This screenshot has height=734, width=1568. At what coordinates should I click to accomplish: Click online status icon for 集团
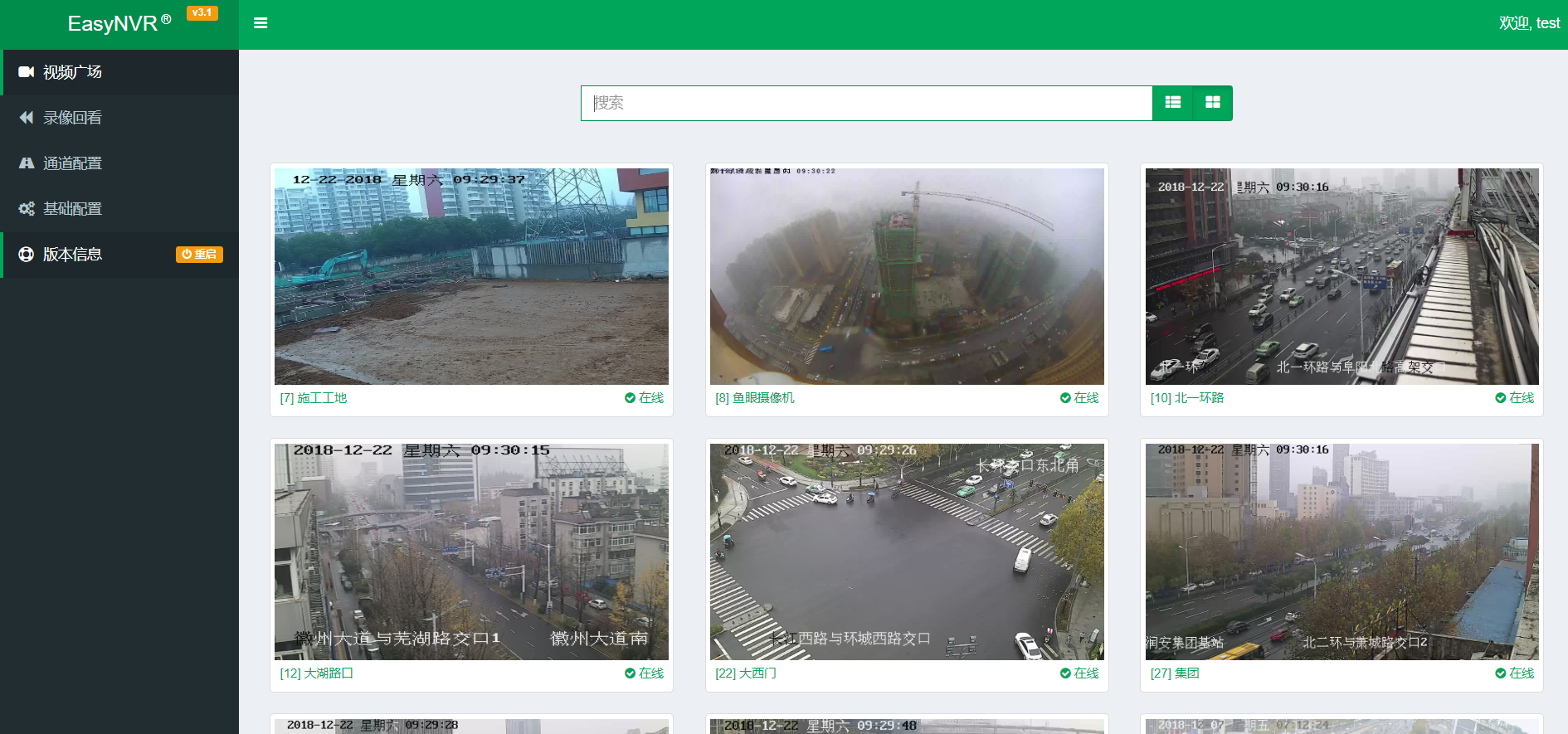(x=1500, y=673)
